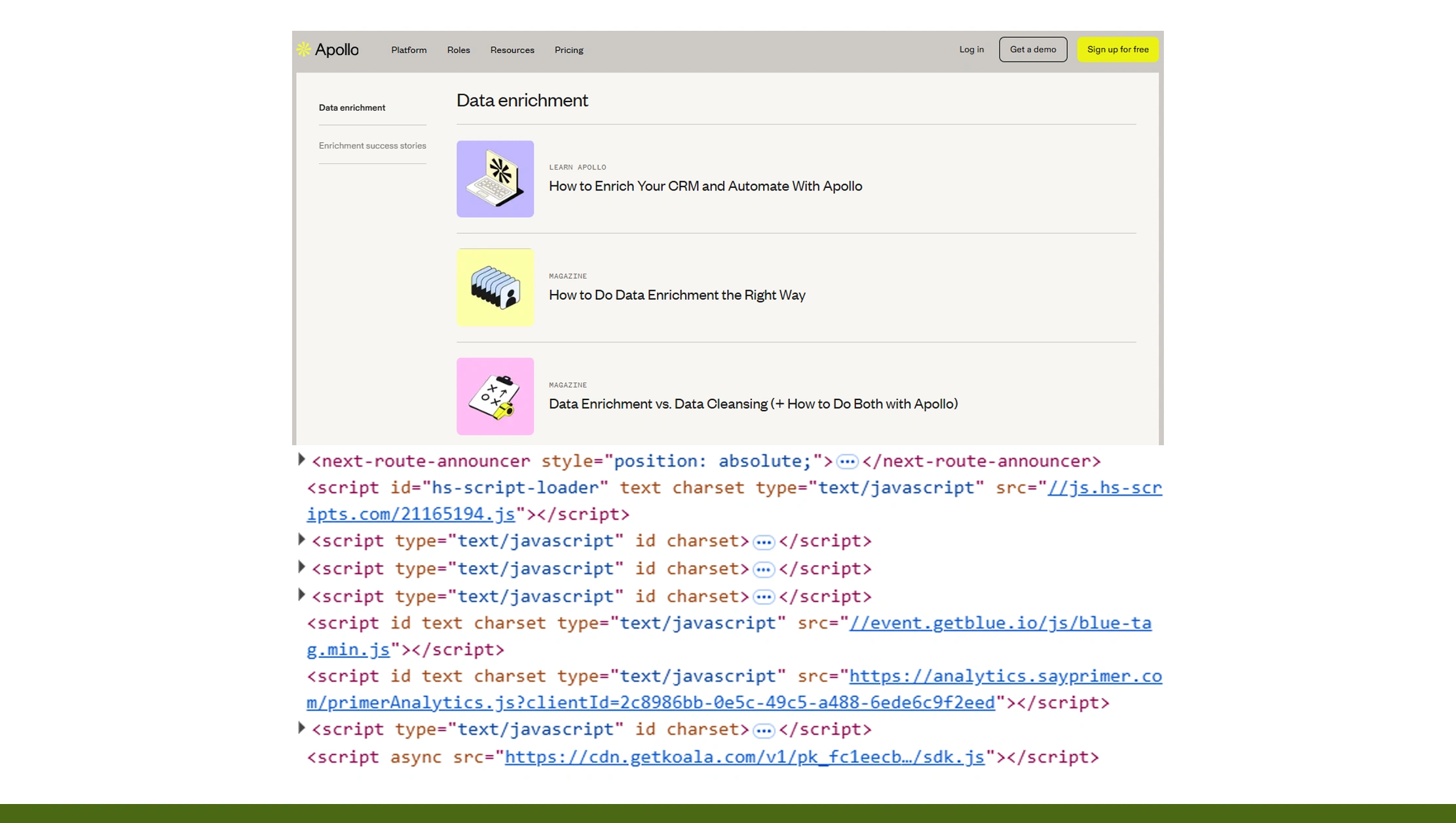Click the Apollo starburst logo icon
Screen dimensions: 1456x823
click(x=303, y=50)
